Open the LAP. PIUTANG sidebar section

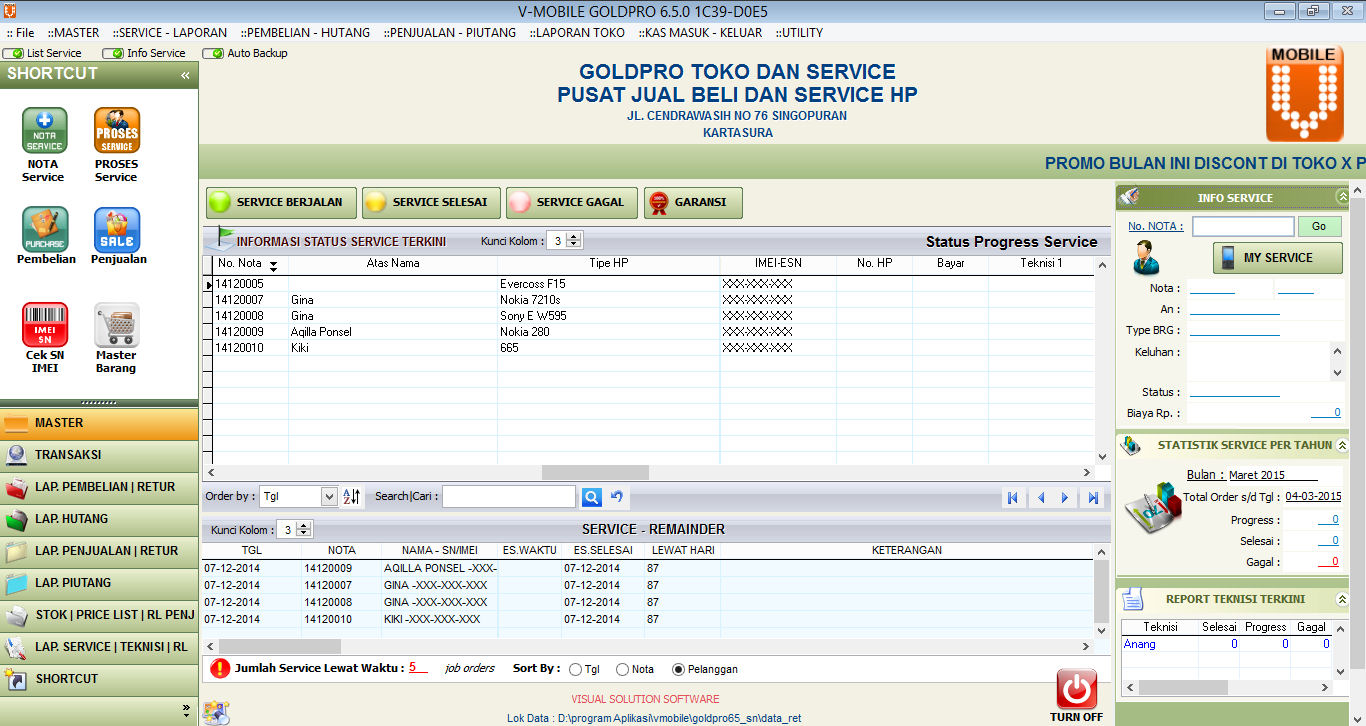99,583
